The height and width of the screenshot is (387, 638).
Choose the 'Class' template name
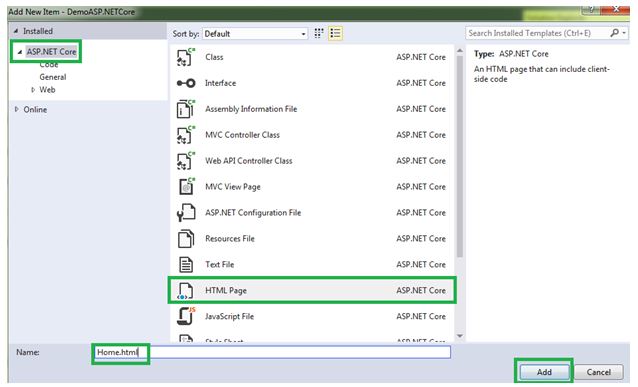214,57
